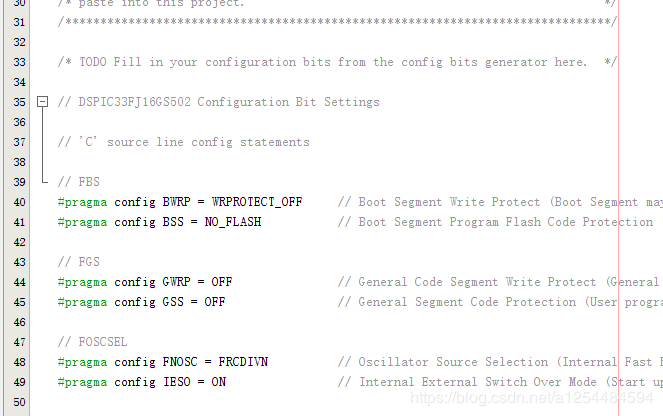Image resolution: width=663 pixels, height=416 pixels.
Task: Click the "// FGS" comment
Action: [79, 262]
